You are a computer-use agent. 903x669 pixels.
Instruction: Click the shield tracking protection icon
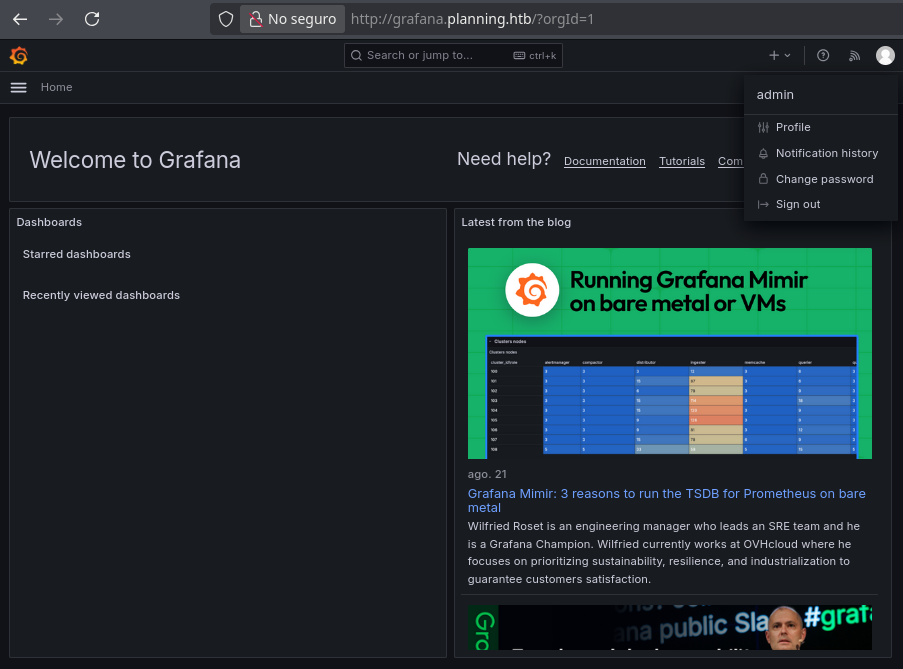226,19
